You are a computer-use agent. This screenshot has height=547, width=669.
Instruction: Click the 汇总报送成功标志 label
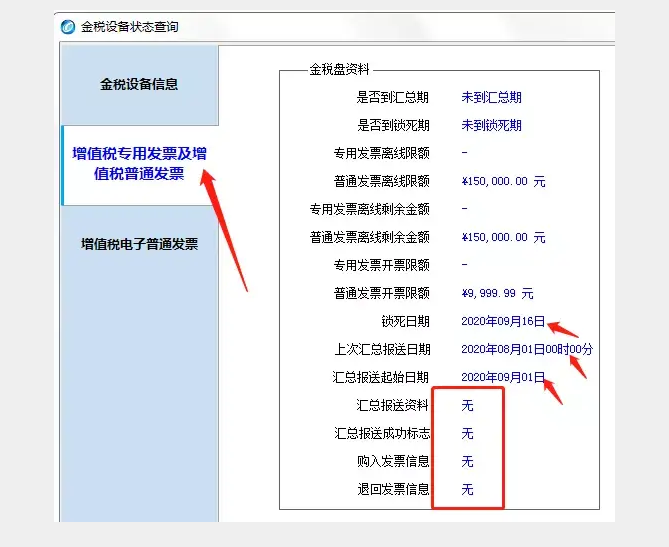(382, 434)
